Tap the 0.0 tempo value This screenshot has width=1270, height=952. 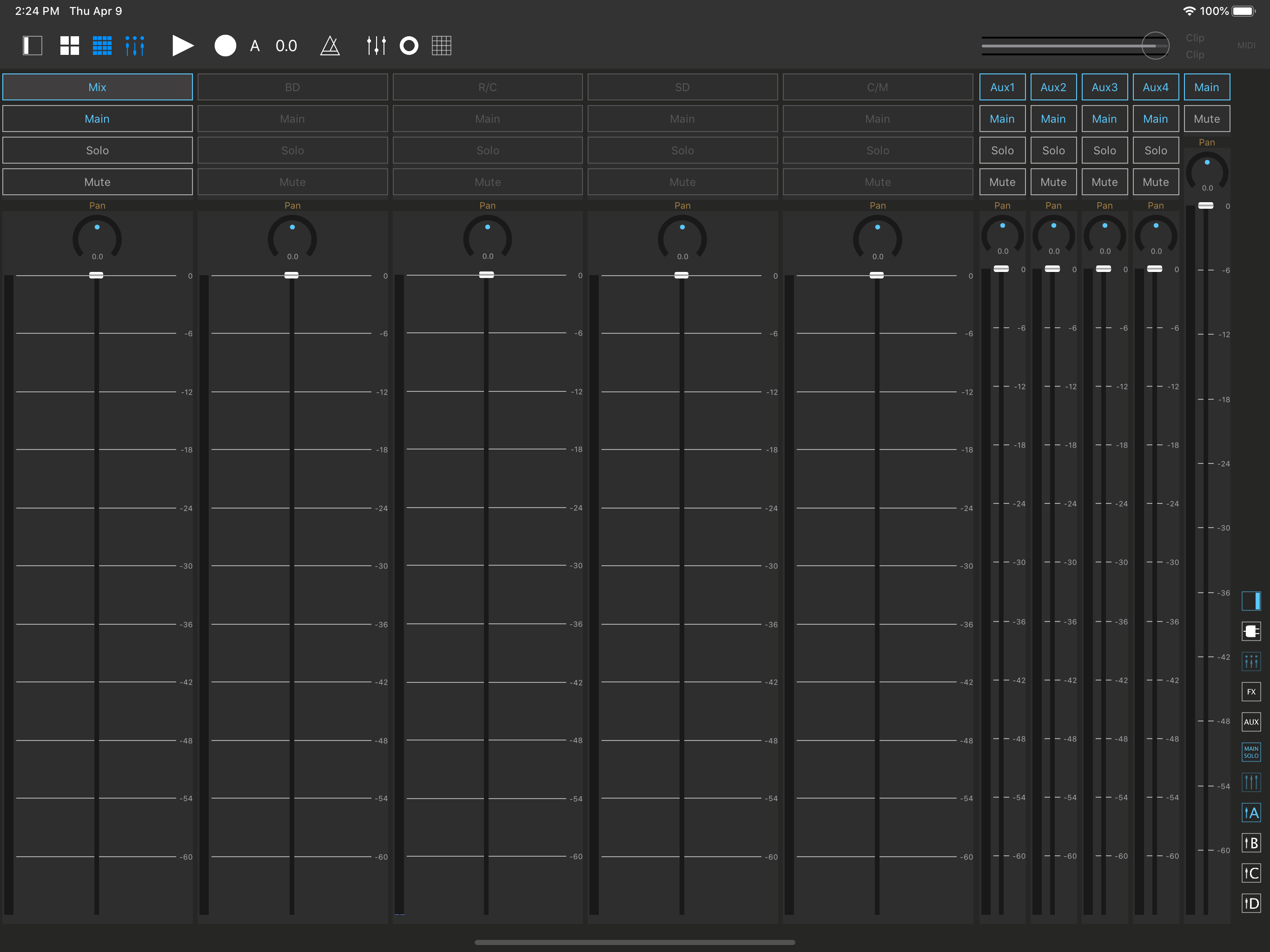(x=286, y=46)
